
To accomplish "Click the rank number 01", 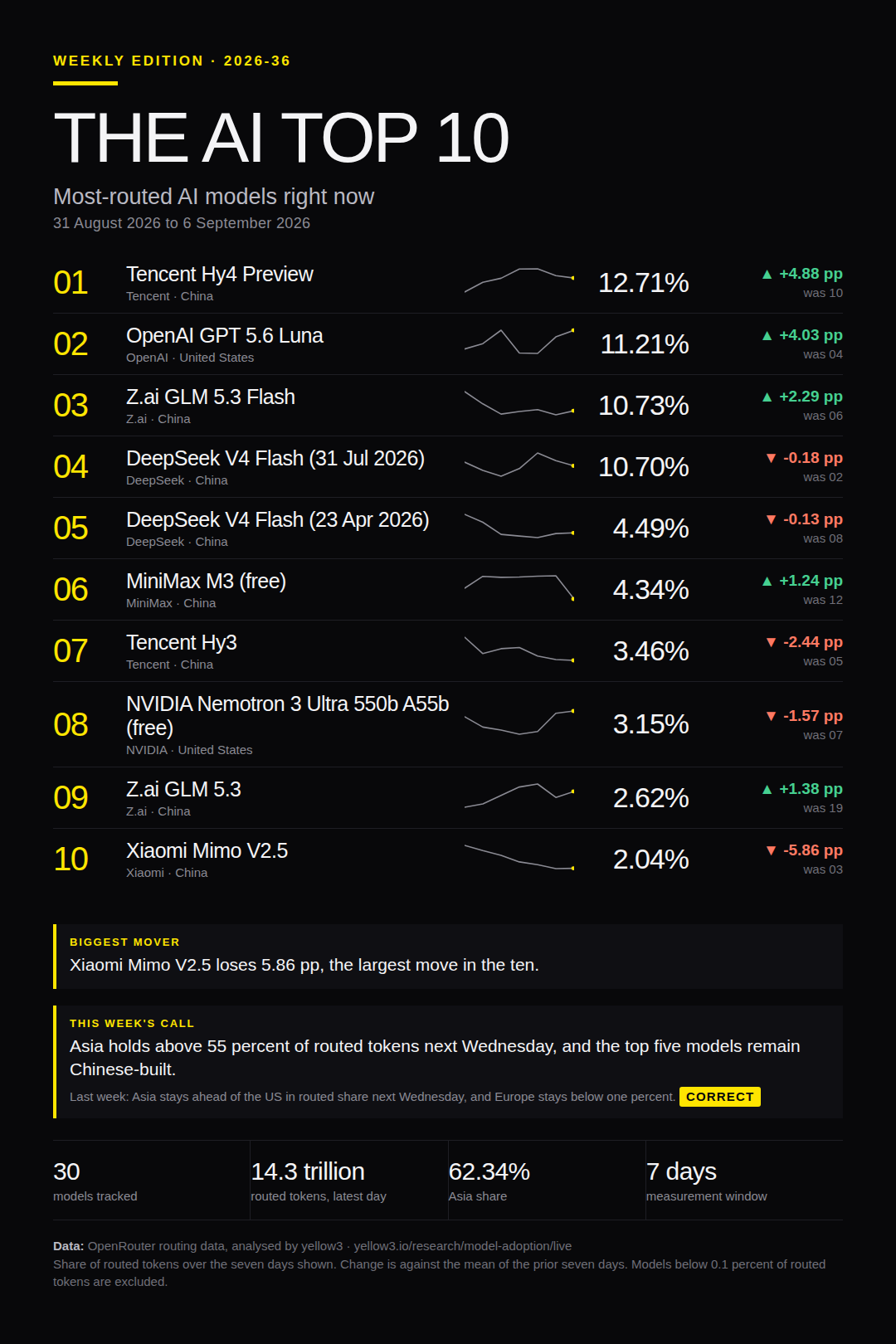I will click(x=71, y=283).
